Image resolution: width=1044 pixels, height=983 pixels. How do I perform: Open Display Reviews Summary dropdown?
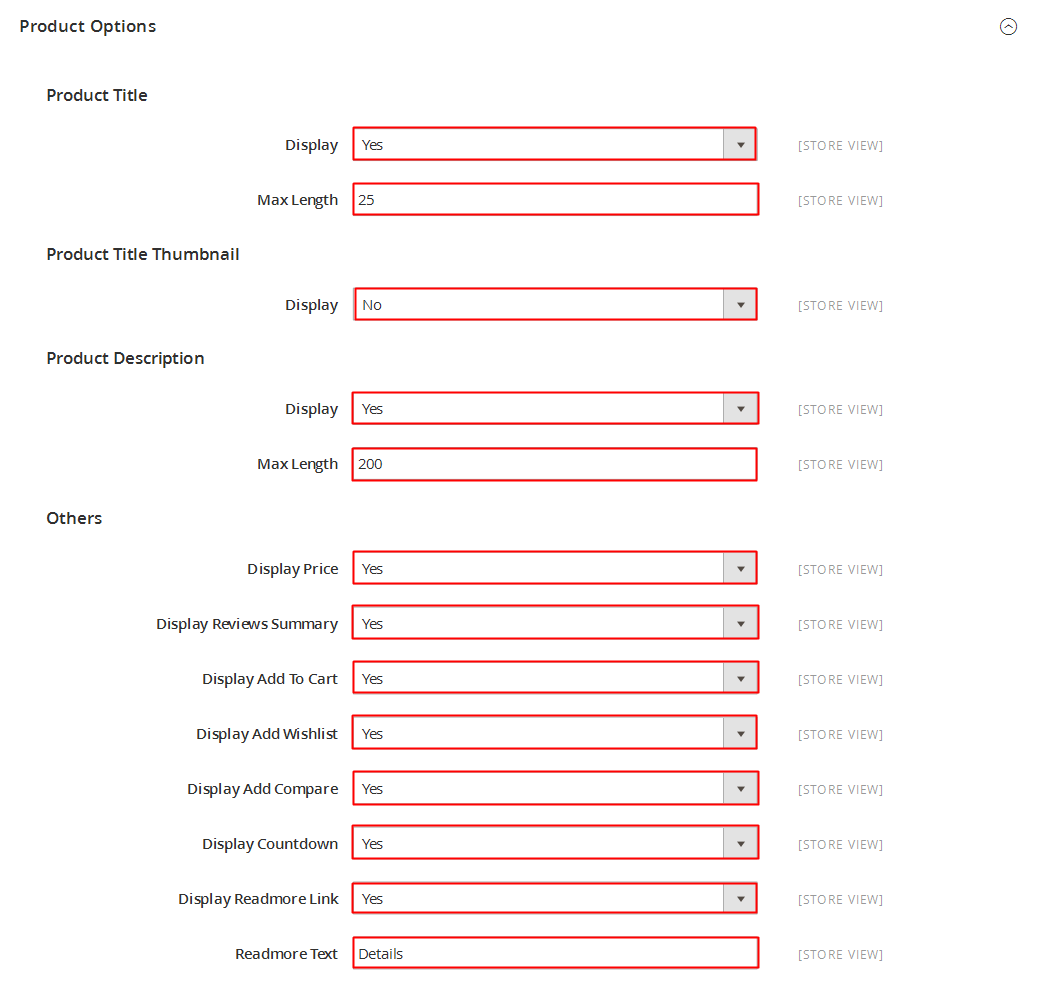click(x=555, y=623)
